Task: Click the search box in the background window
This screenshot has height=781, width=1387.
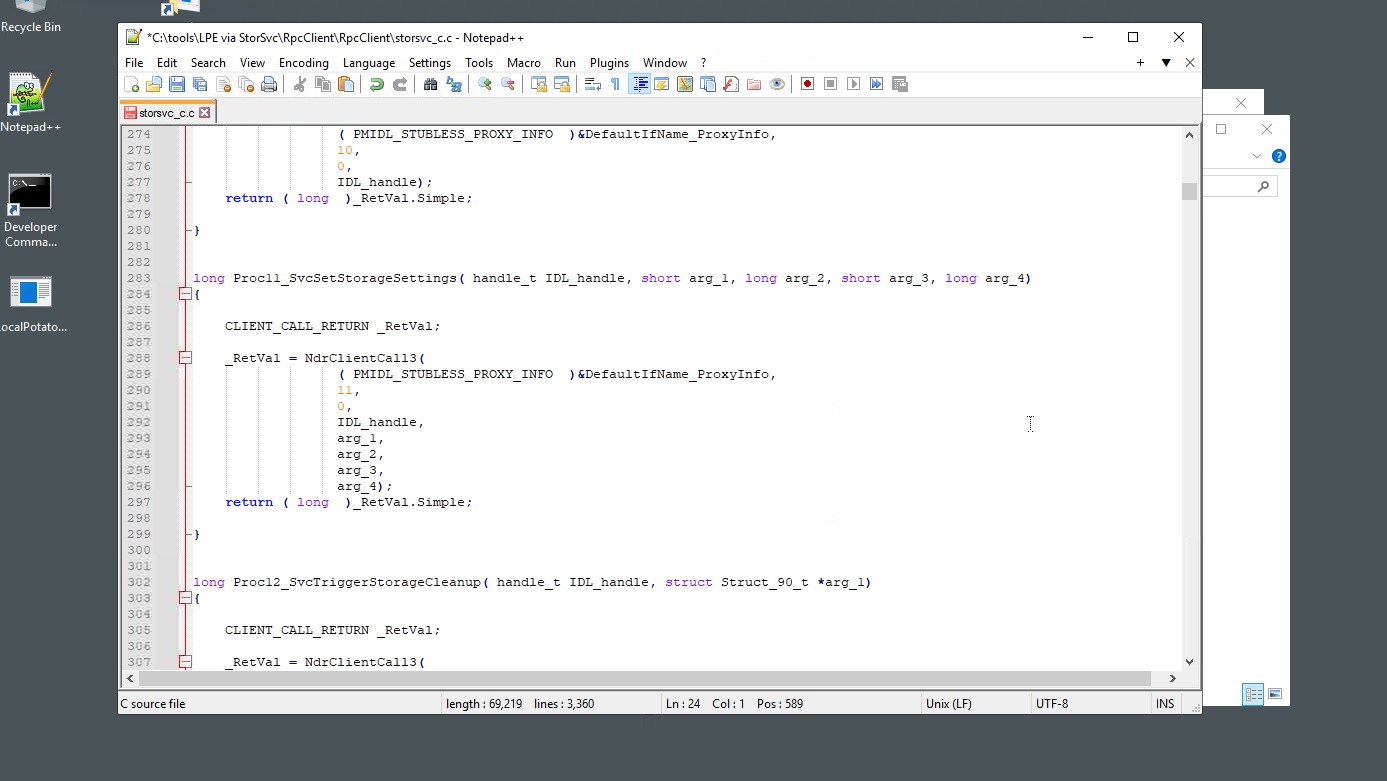Action: coord(1240,186)
